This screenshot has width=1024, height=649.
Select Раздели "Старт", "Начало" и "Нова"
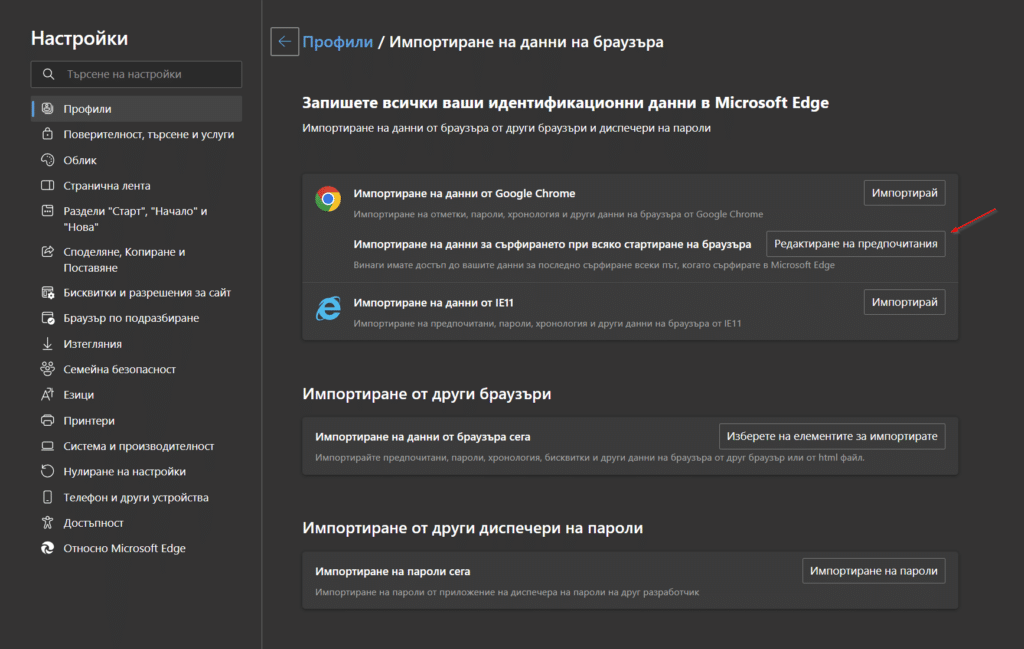(136, 219)
